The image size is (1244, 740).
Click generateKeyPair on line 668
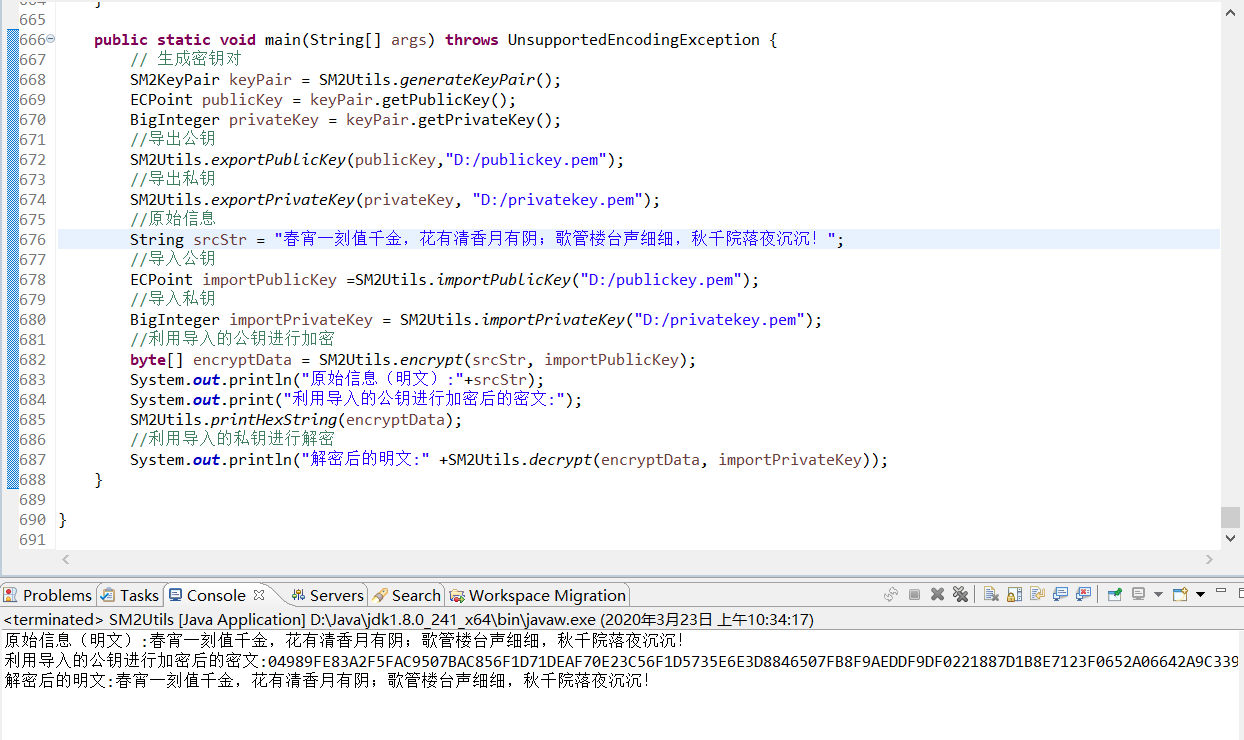[468, 80]
